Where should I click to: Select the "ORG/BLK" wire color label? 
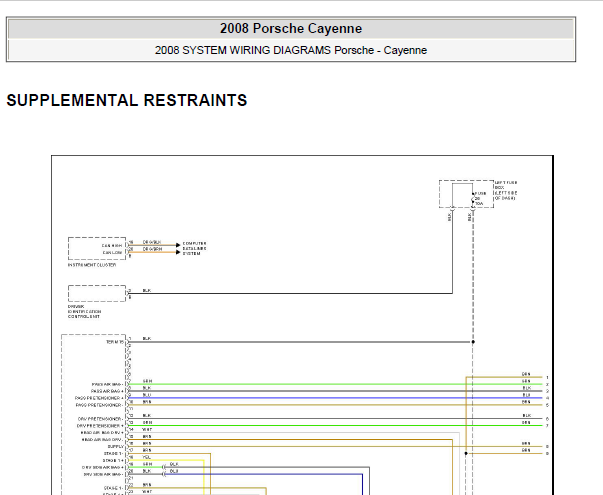(x=152, y=242)
